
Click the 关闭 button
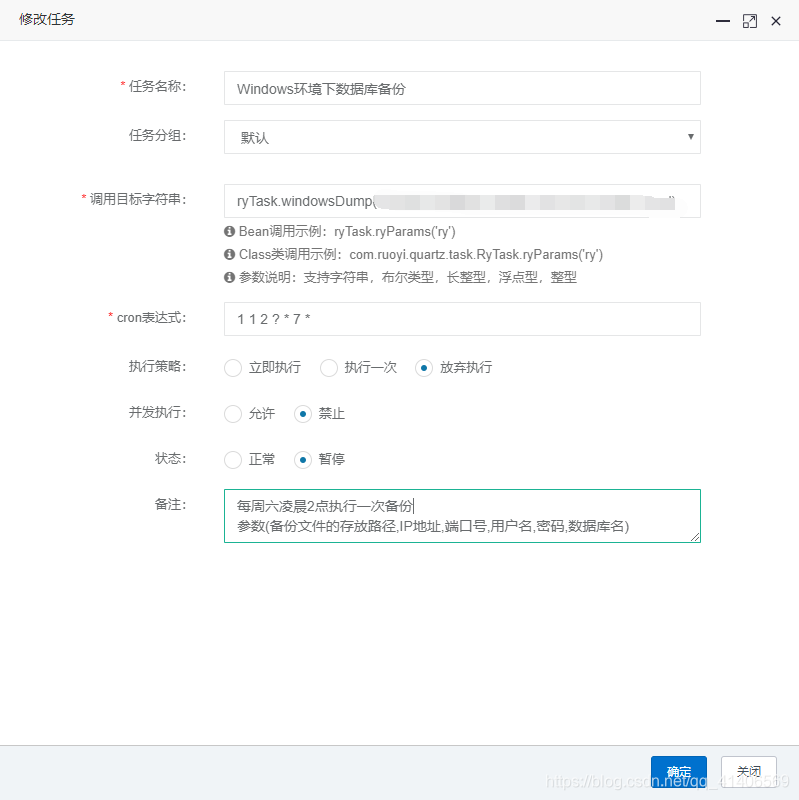[748, 771]
